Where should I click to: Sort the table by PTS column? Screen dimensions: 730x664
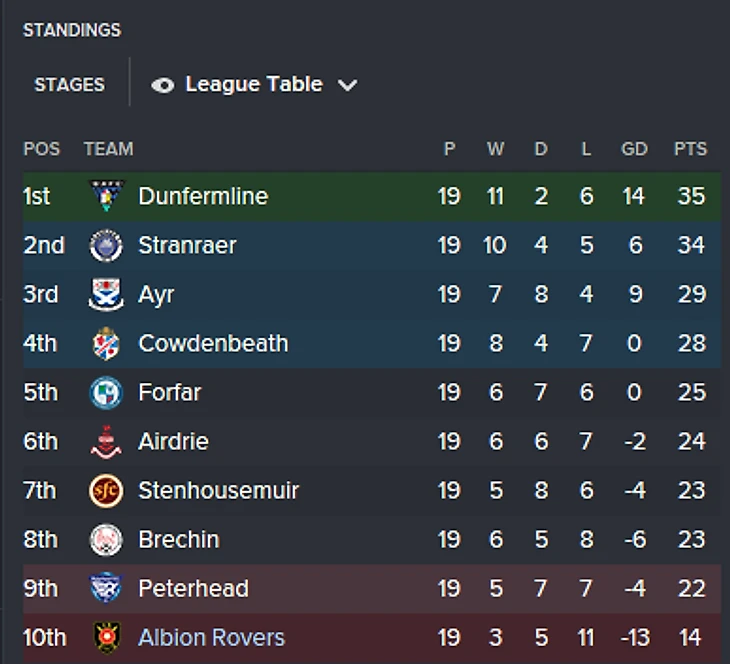690,149
